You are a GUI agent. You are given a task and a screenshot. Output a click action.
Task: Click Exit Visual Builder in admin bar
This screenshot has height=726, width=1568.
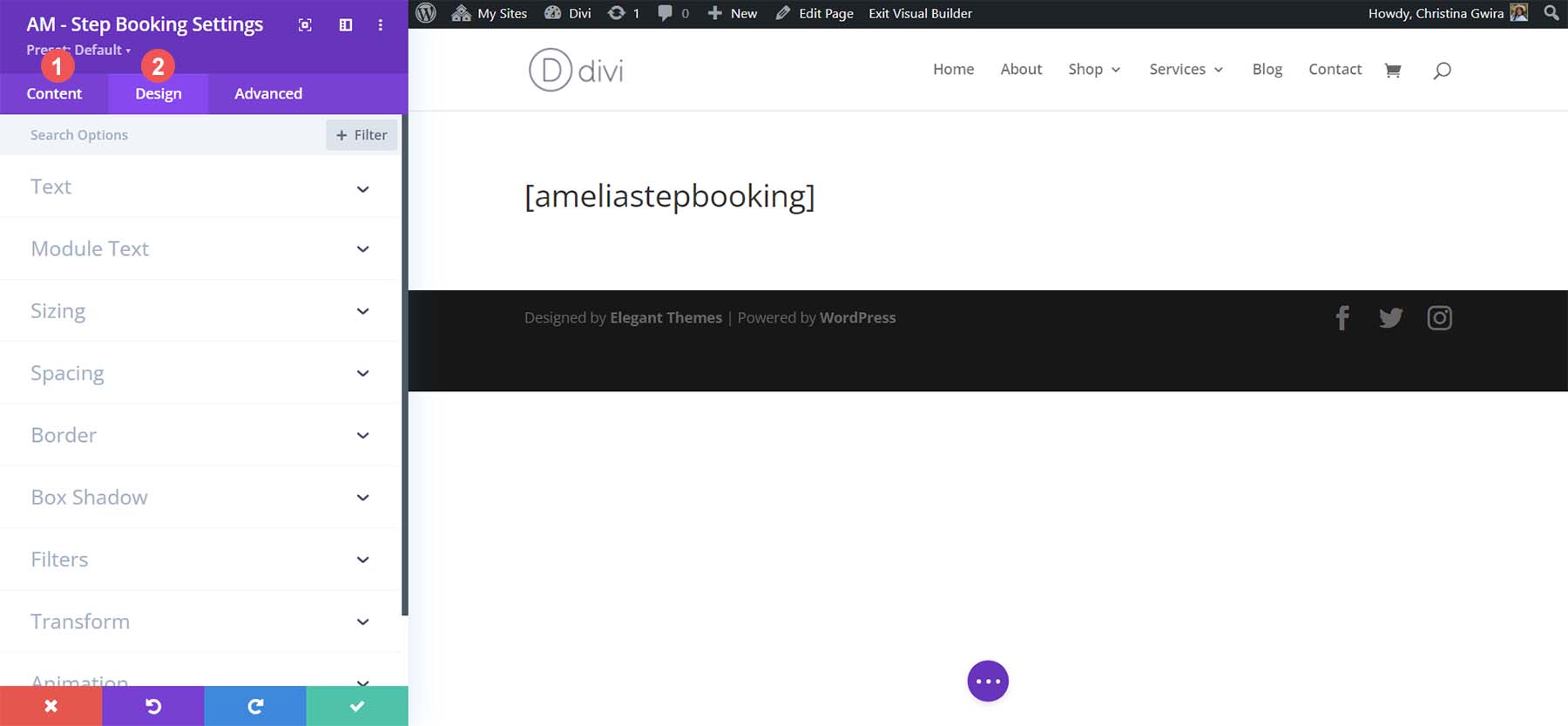tap(920, 14)
